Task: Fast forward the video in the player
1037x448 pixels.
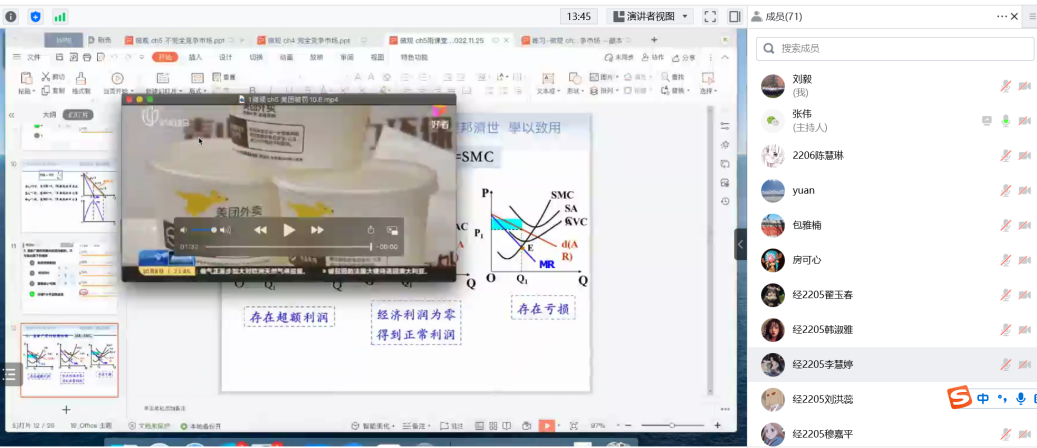Action: tap(318, 230)
